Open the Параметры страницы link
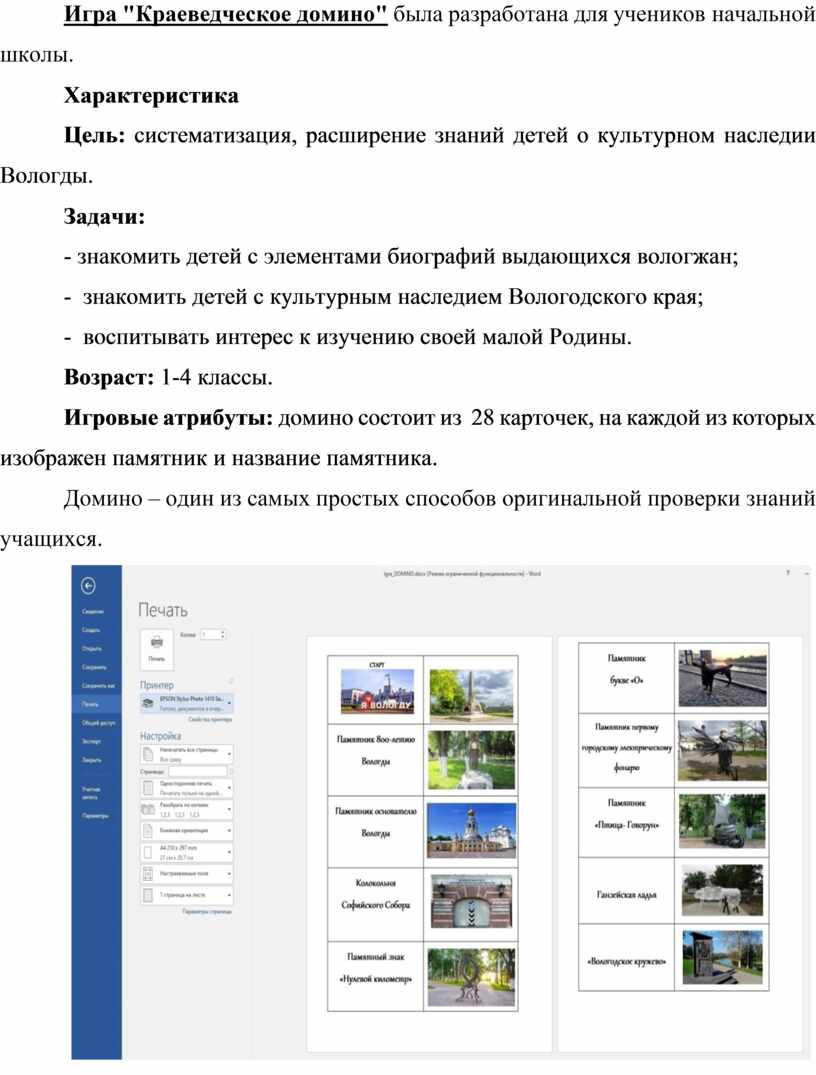The height and width of the screenshot is (1075, 816). [x=207, y=912]
